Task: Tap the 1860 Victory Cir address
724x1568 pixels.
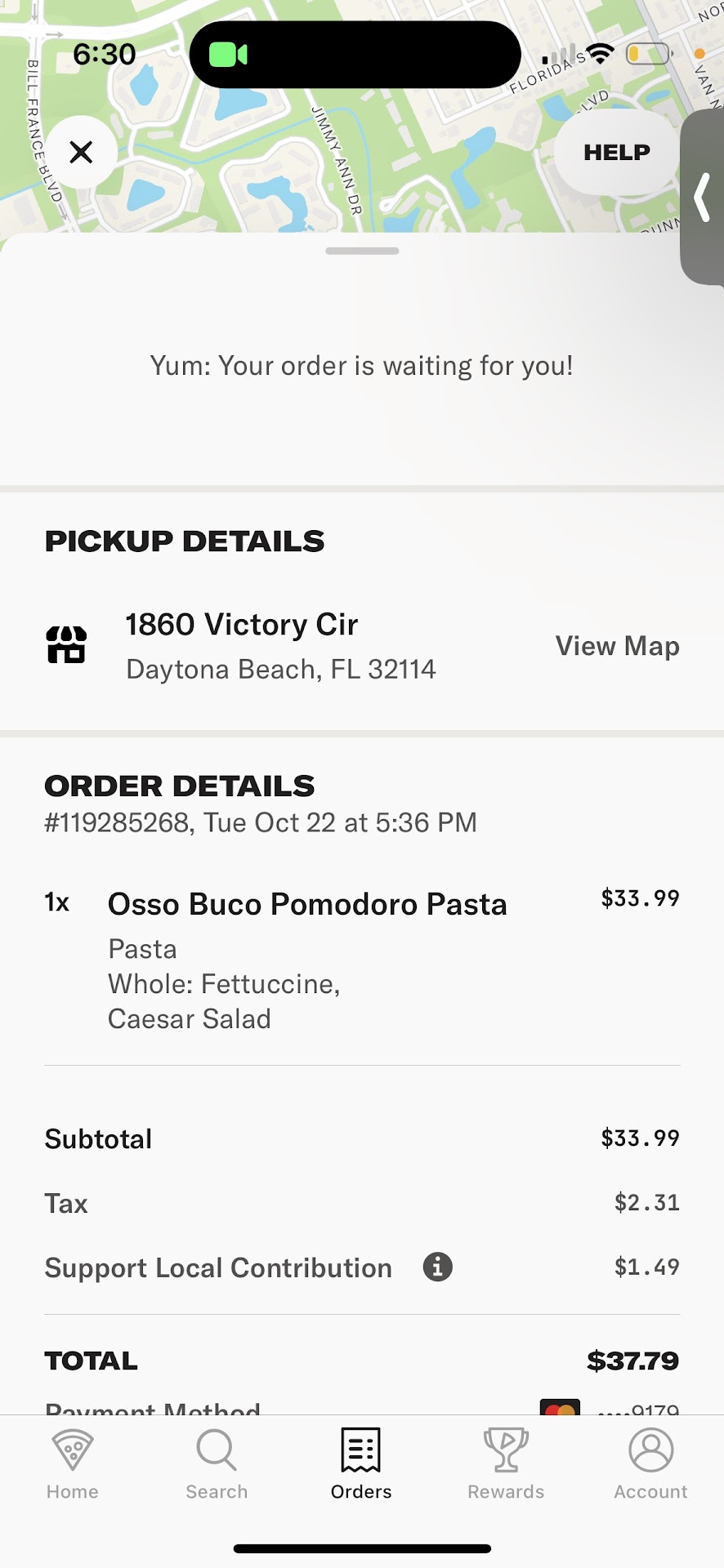Action: (242, 625)
